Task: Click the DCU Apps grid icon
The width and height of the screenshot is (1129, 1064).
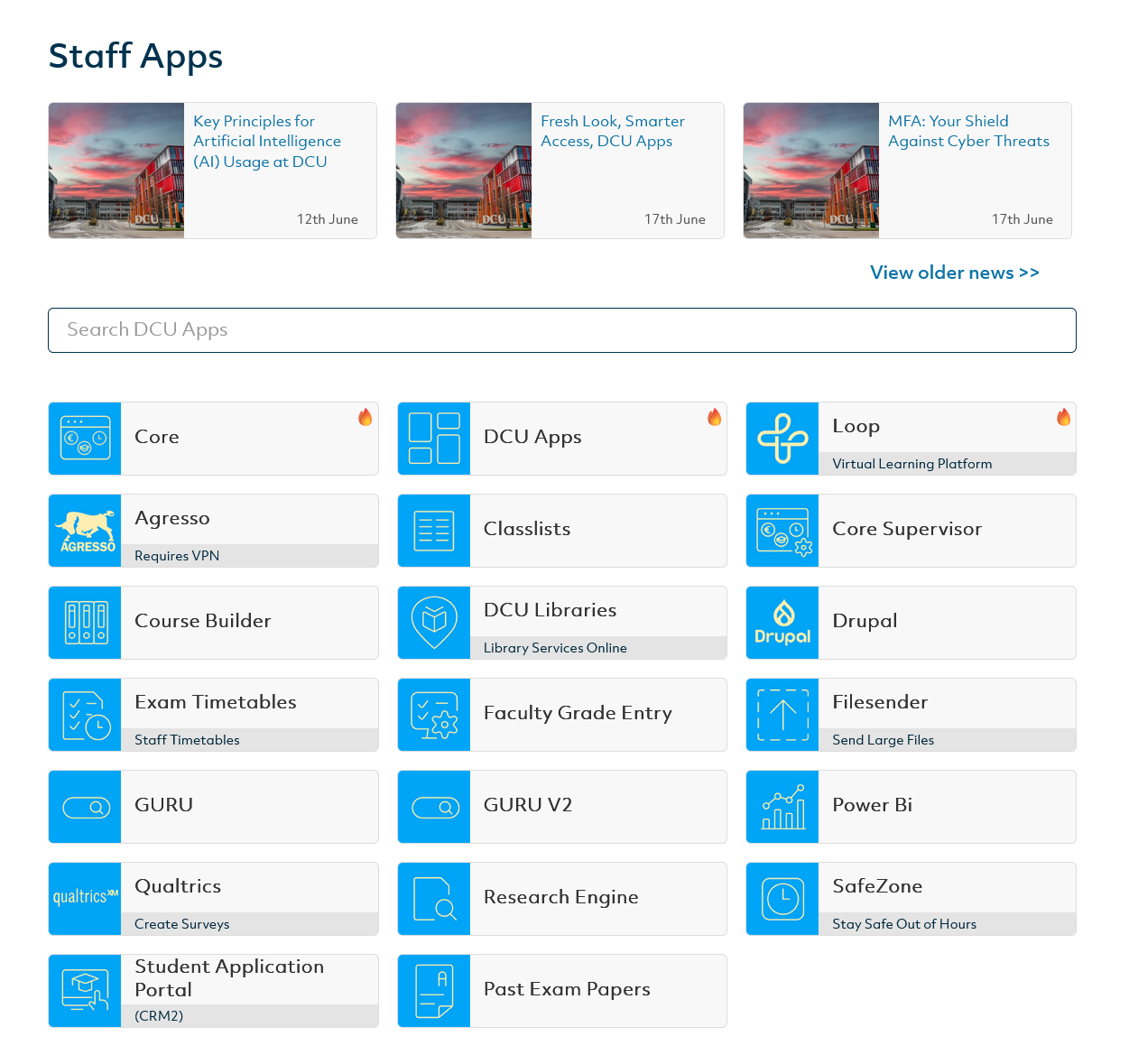Action: [434, 439]
